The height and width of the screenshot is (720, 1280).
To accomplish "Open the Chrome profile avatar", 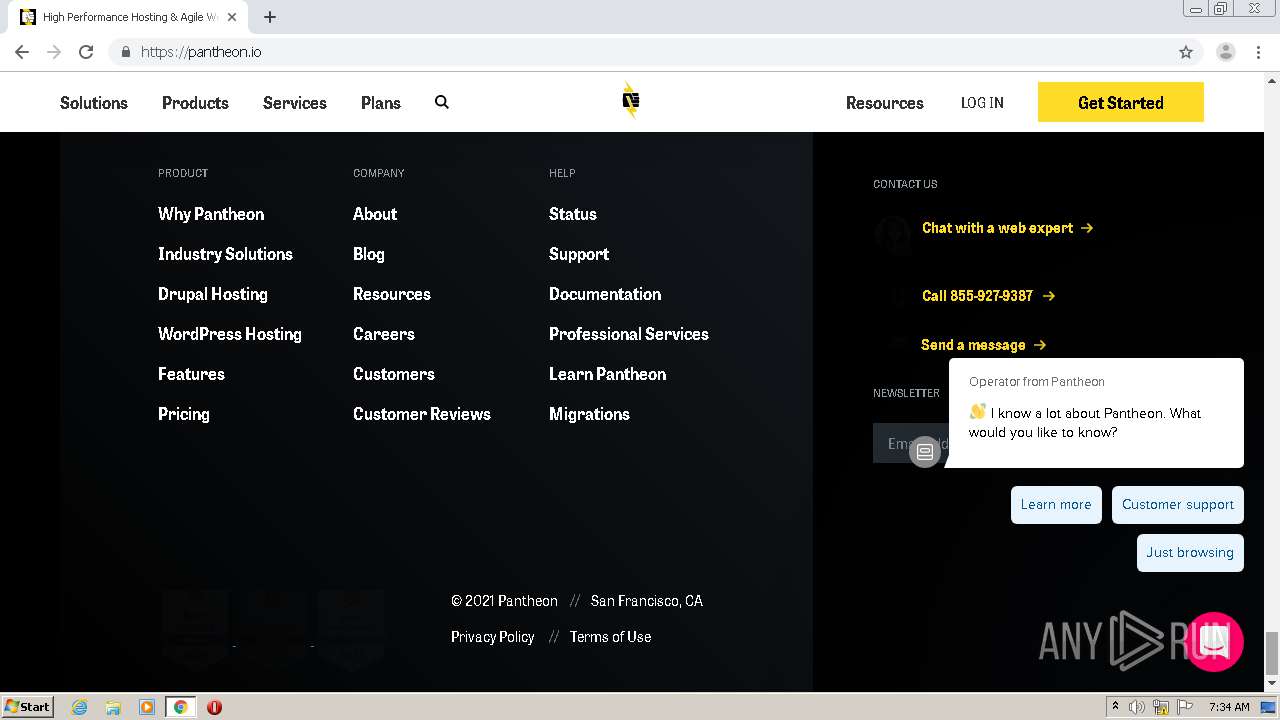I will [x=1226, y=52].
